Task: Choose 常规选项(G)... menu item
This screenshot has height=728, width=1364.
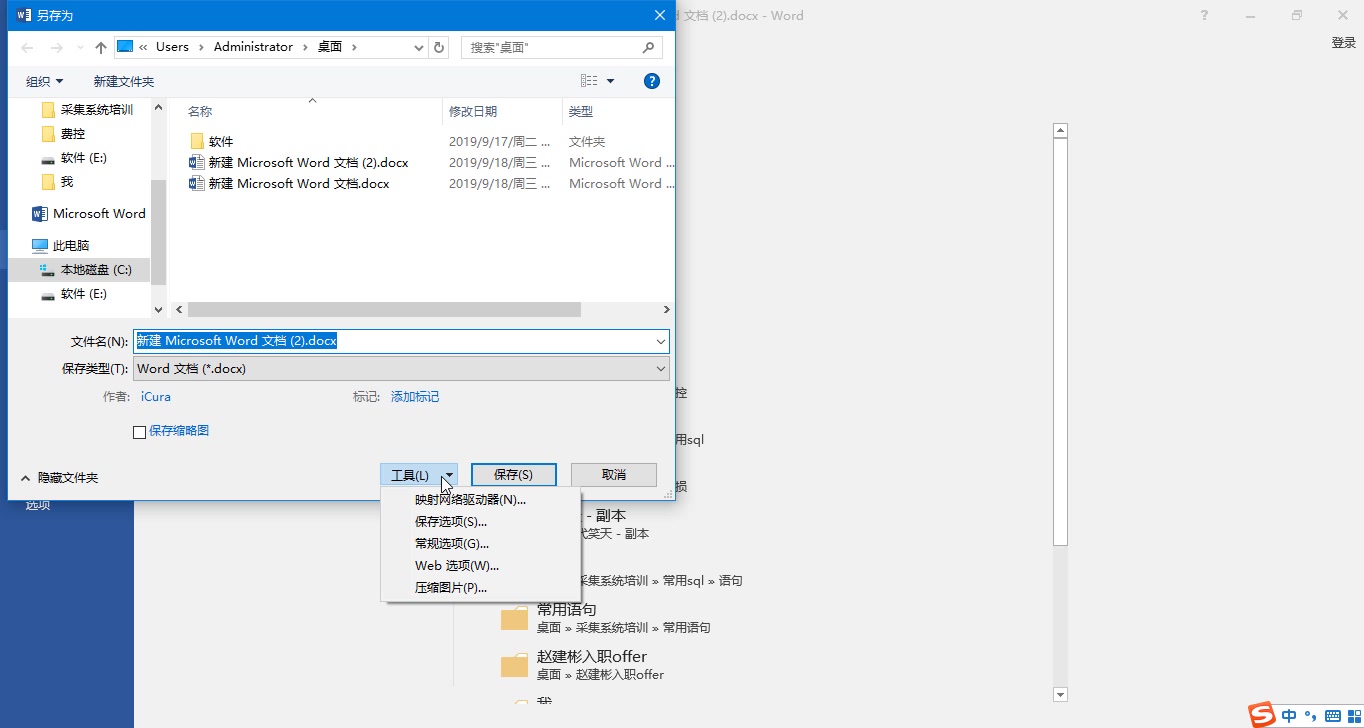Action: point(480,544)
